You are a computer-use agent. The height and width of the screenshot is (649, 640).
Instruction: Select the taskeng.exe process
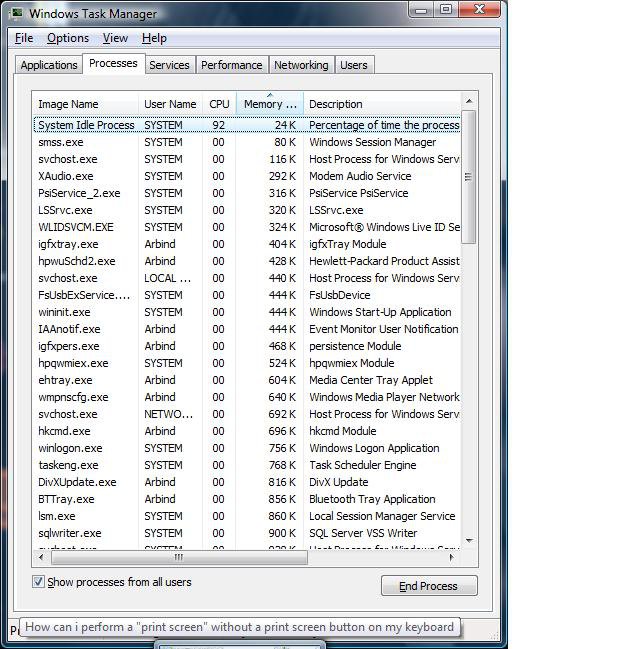tap(247, 464)
